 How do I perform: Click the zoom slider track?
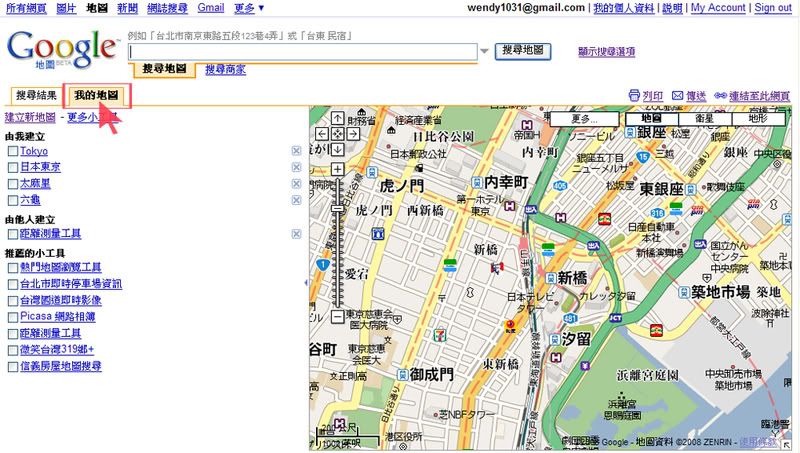338,260
